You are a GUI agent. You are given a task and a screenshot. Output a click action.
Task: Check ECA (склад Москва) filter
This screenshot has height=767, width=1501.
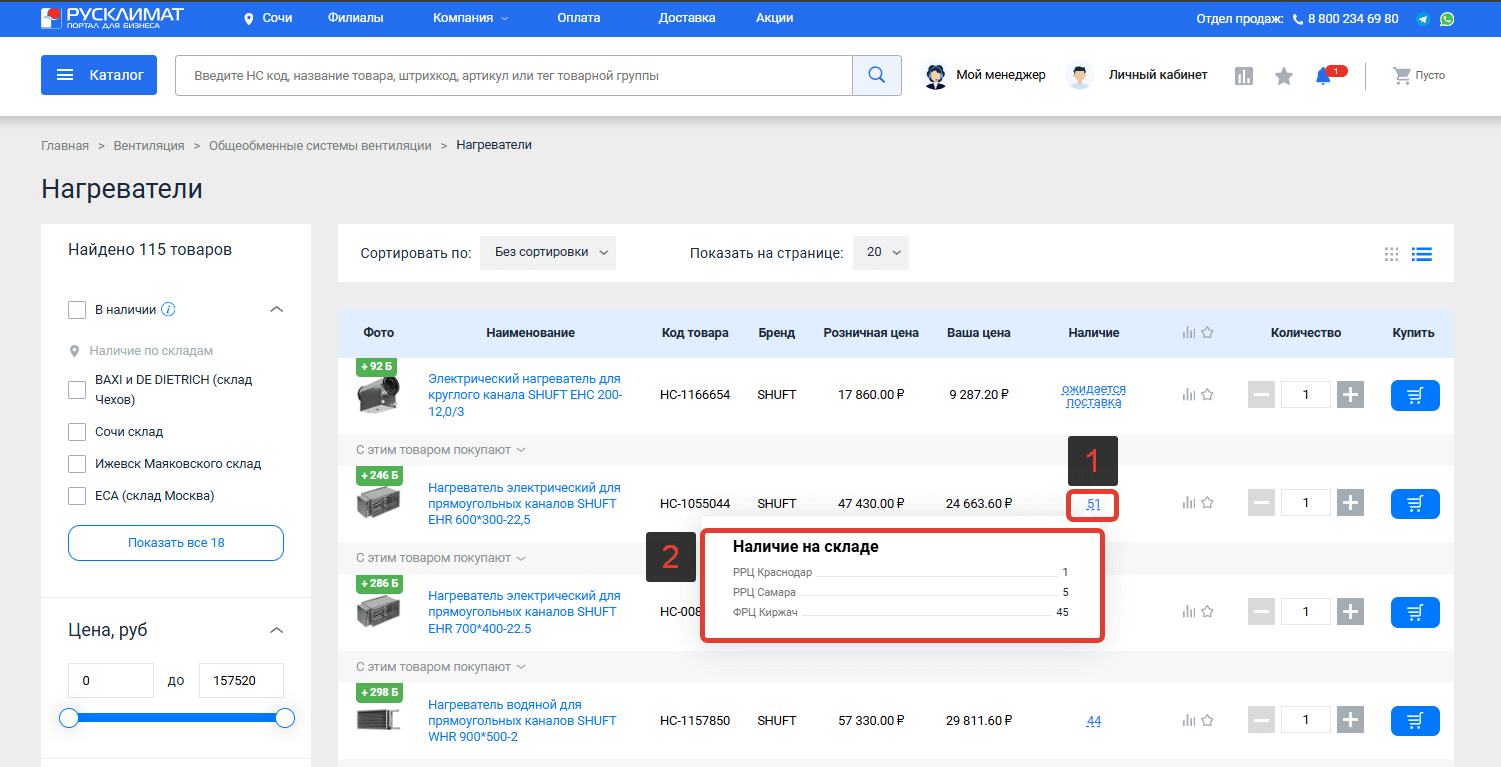click(77, 496)
